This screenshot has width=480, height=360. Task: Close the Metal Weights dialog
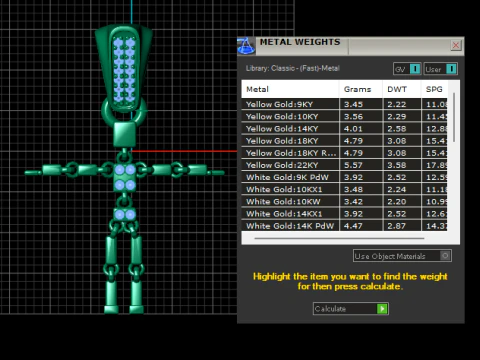click(456, 45)
